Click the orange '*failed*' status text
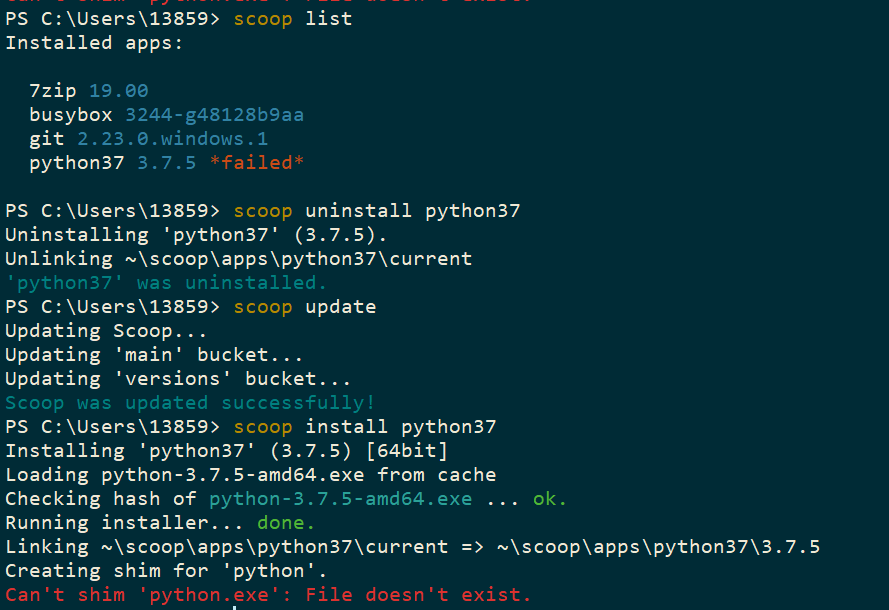Screen dimensions: 889x610 [x=257, y=163]
